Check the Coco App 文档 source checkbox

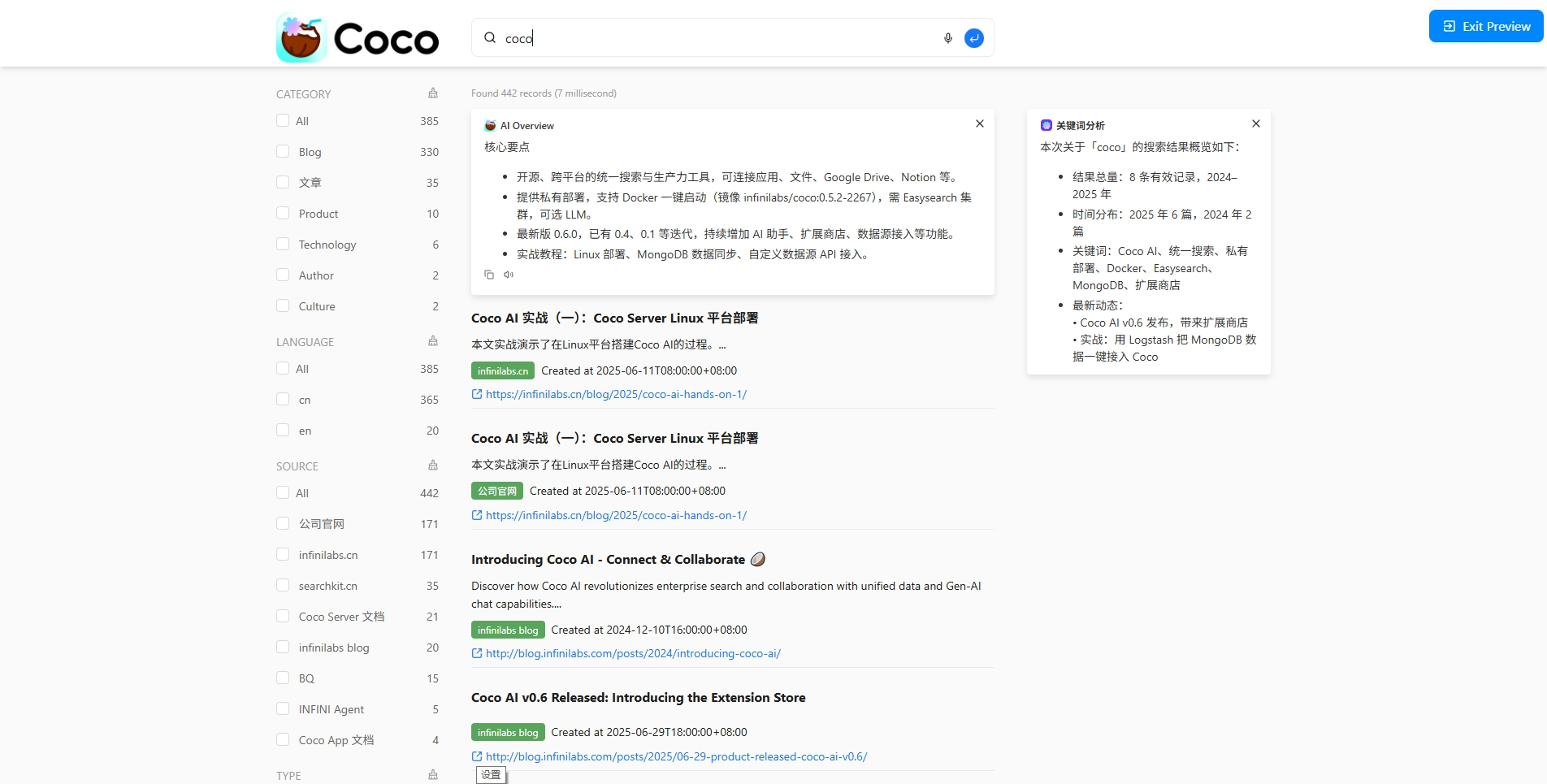pos(283,739)
